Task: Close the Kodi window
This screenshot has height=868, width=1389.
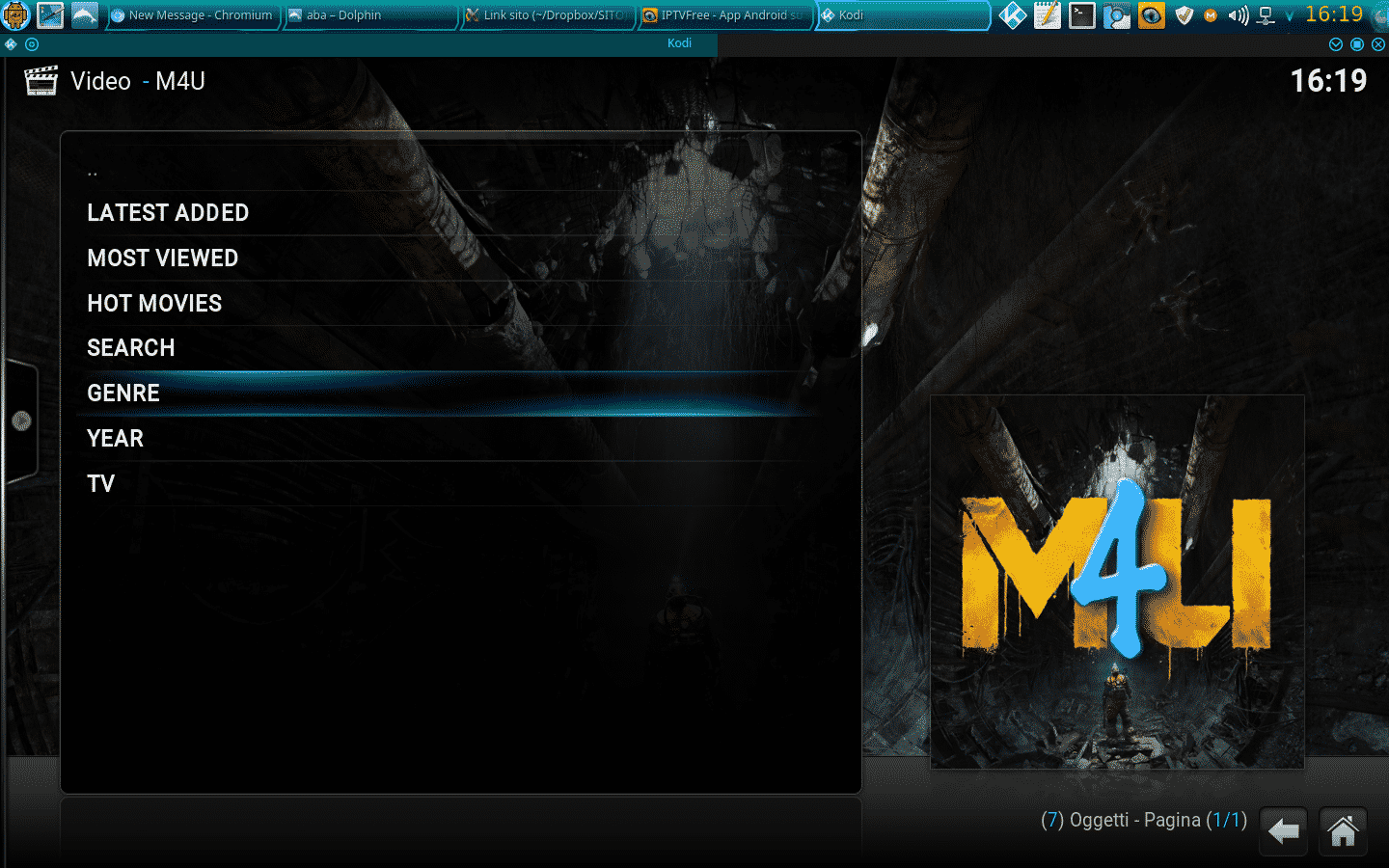Action: [x=1378, y=44]
